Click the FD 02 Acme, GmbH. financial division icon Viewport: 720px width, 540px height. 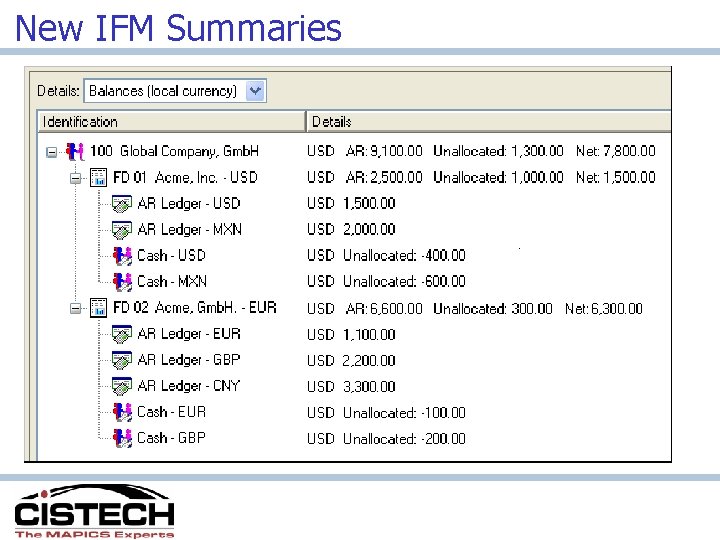pyautogui.click(x=98, y=308)
